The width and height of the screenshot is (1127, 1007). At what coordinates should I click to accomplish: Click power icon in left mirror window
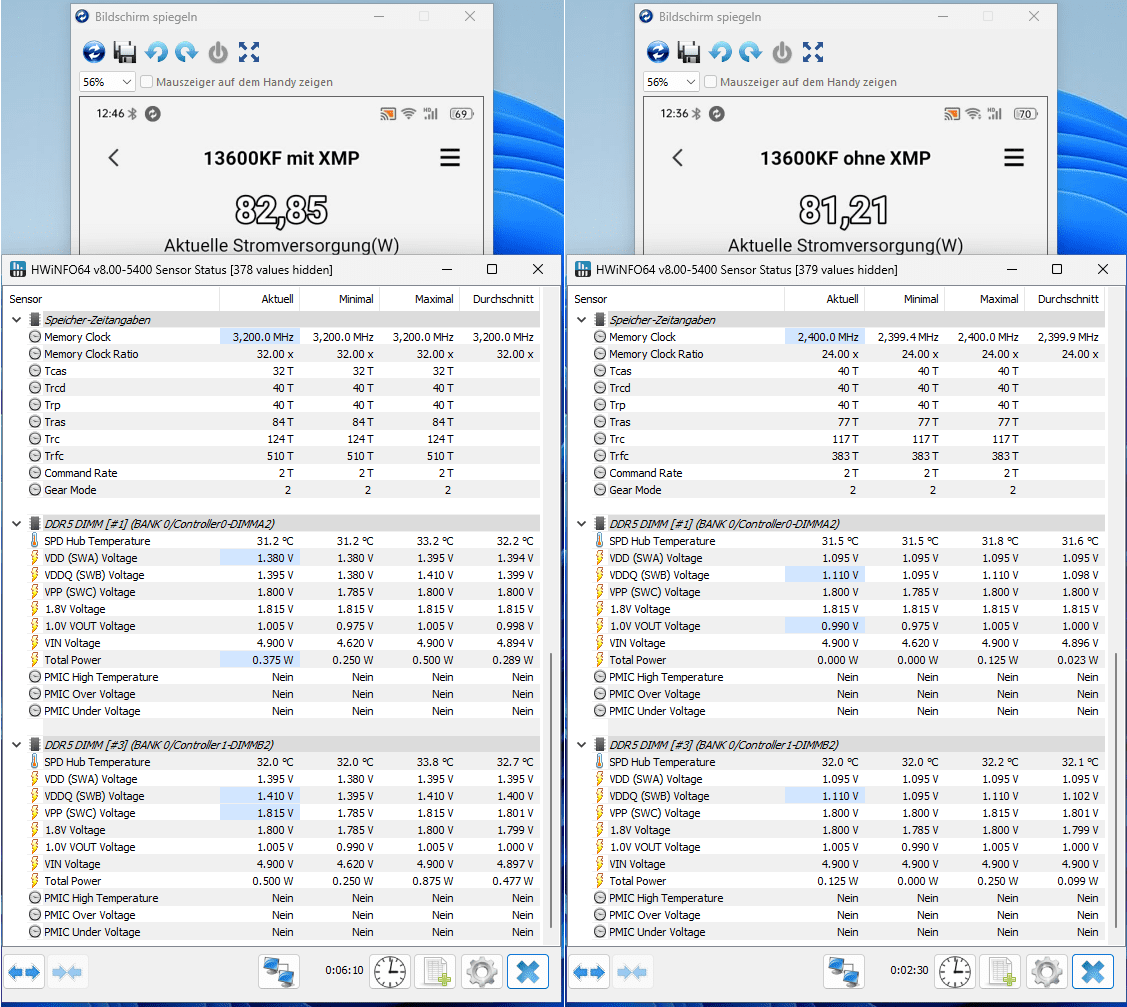tap(218, 52)
